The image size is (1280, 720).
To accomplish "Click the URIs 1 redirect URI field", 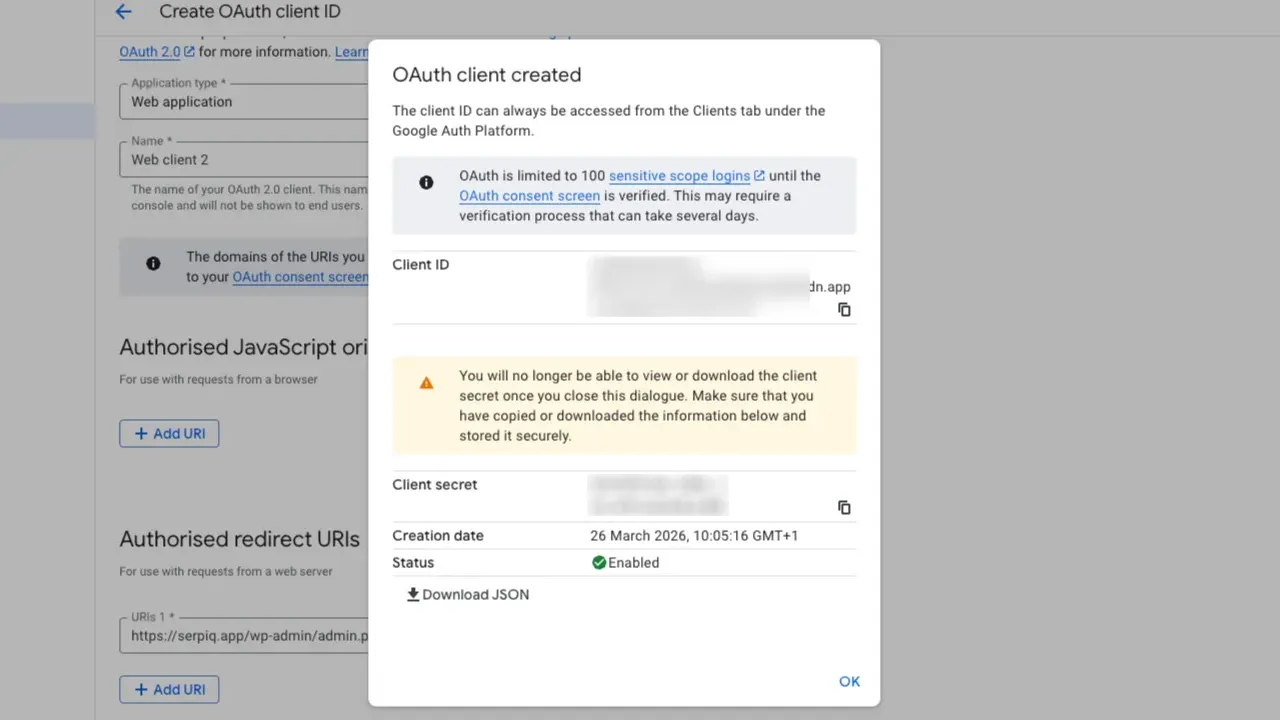I will point(245,636).
